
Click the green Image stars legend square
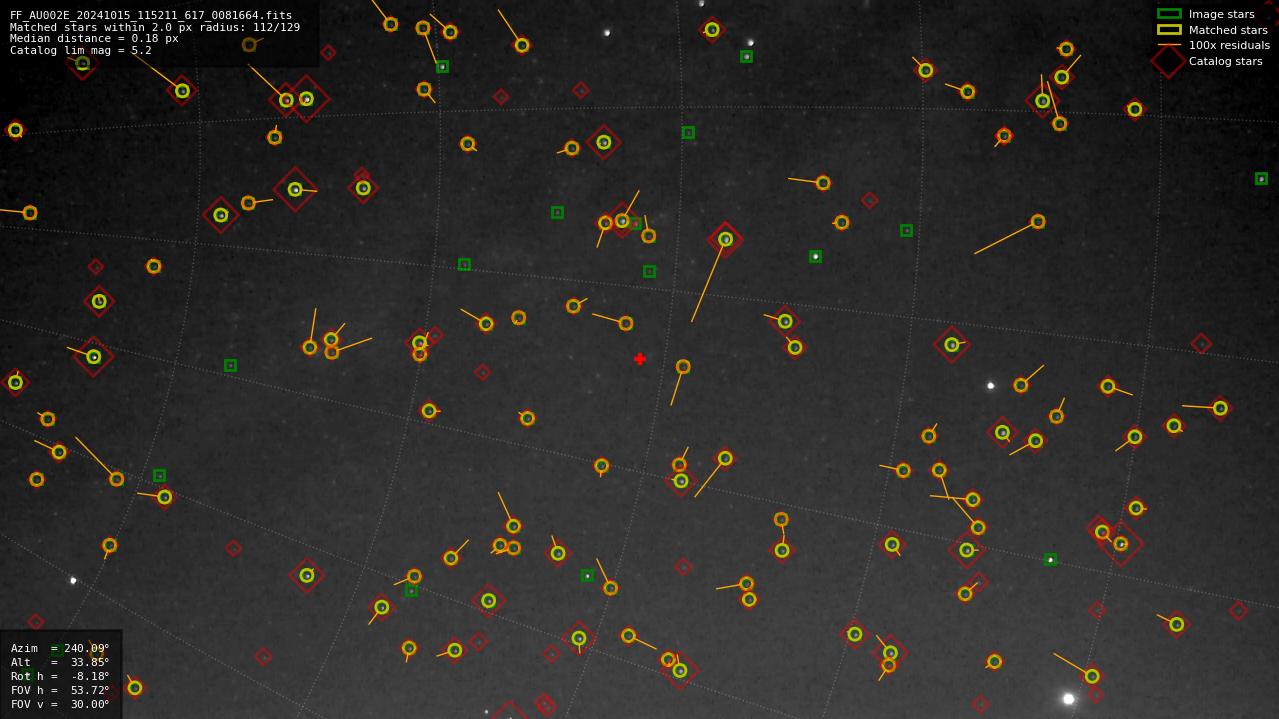coord(1169,14)
